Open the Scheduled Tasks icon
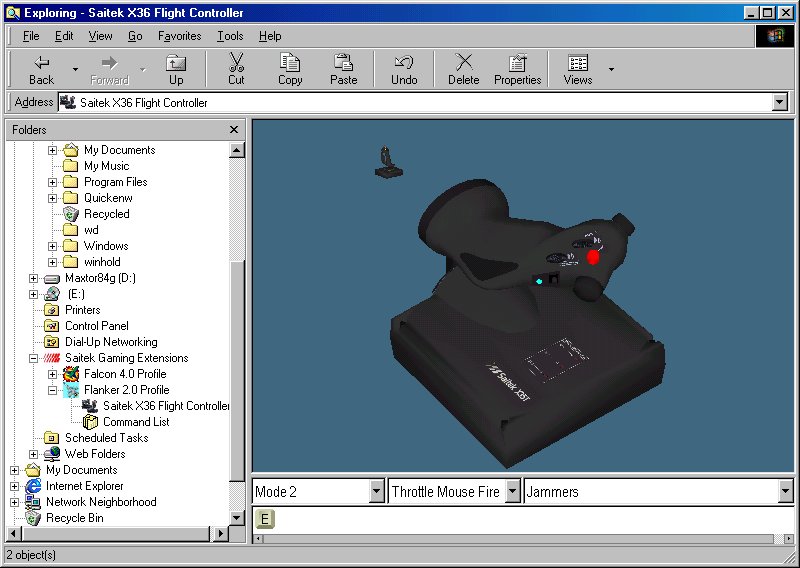Screen dimensions: 800x568 tap(52, 438)
